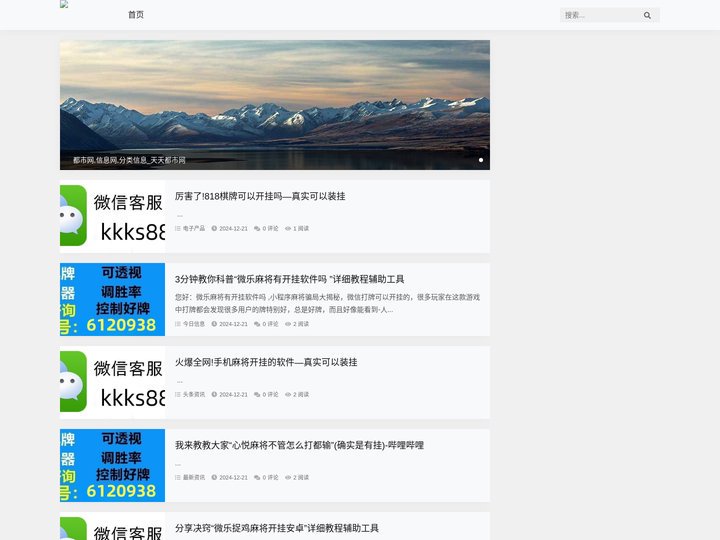Open banner caption 都市网,信息网,分类信息_天天都市网
The height and width of the screenshot is (540, 720).
pyautogui.click(x=129, y=160)
